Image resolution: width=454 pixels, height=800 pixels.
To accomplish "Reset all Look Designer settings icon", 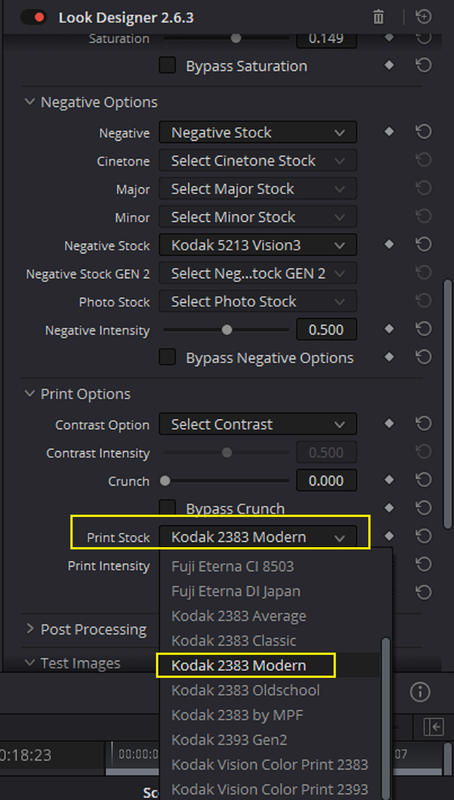I will [424, 17].
